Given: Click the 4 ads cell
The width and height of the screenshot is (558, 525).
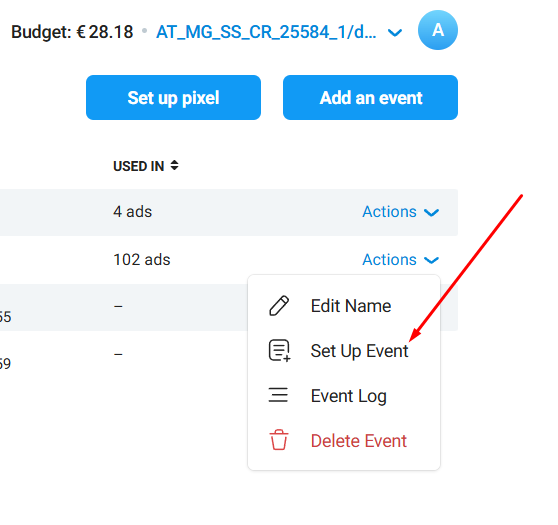Looking at the screenshot, I should click(132, 212).
